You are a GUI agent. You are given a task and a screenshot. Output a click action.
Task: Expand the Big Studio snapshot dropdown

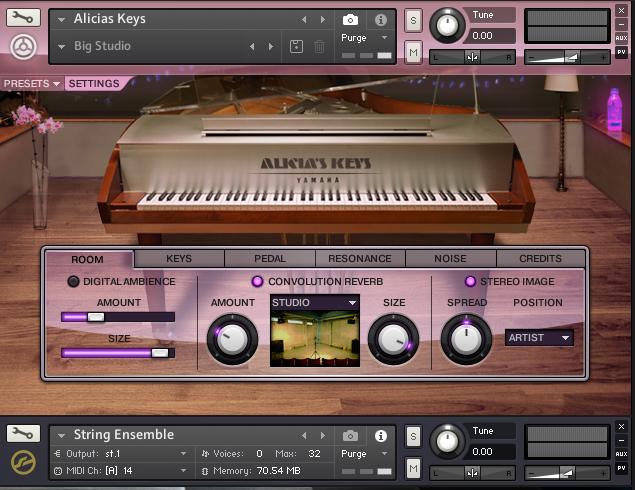click(61, 47)
